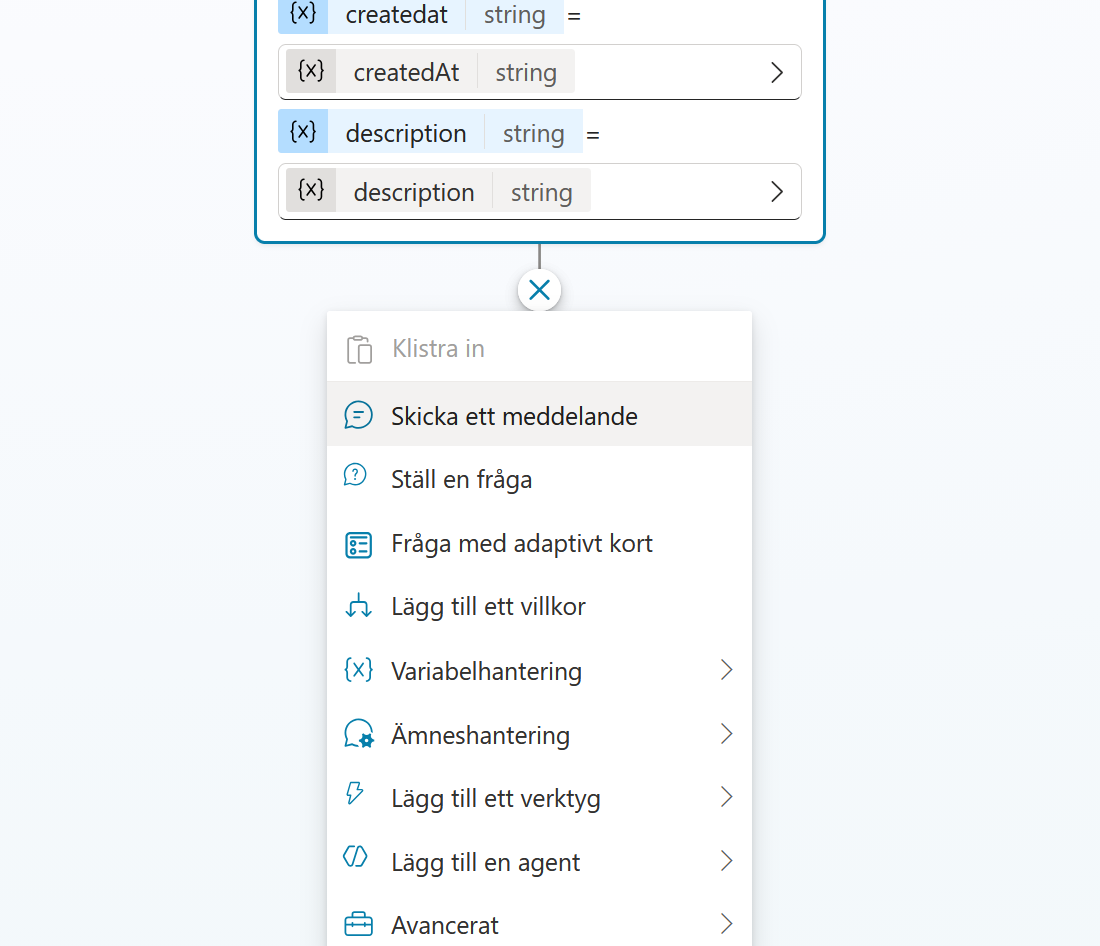
Task: Click the description string value field
Action: pos(539,192)
